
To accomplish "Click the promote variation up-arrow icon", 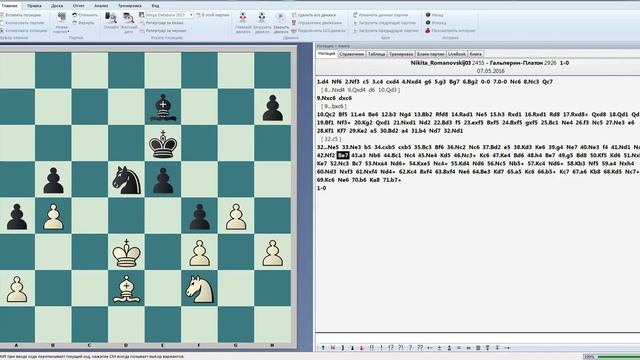I will coord(323,348).
